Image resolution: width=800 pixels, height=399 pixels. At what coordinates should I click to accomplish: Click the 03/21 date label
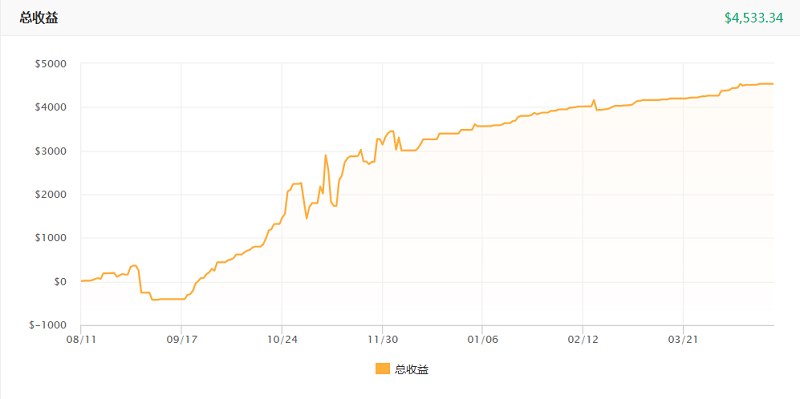coord(683,339)
